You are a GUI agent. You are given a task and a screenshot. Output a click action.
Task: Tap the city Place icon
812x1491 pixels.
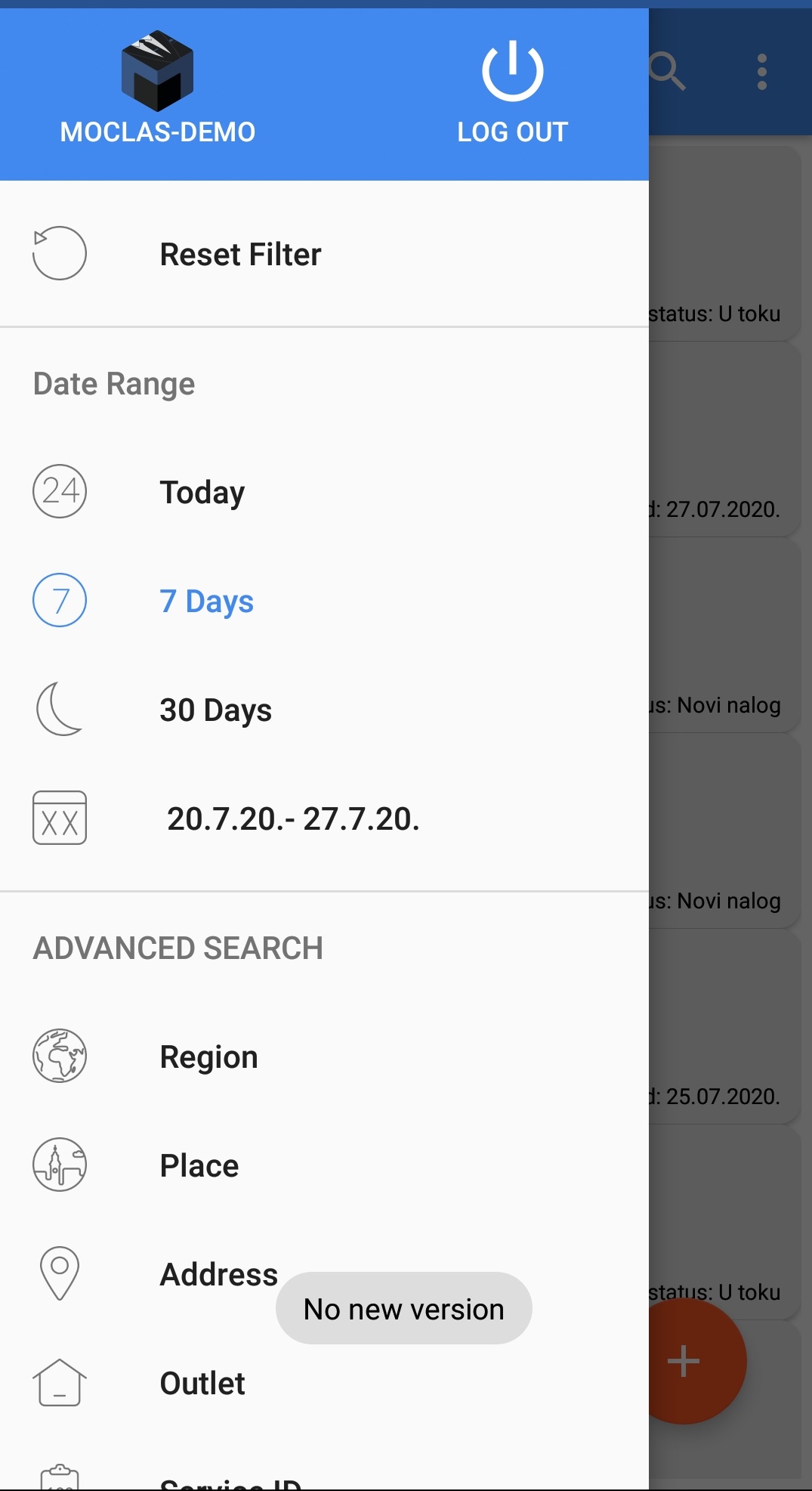[x=59, y=1165]
